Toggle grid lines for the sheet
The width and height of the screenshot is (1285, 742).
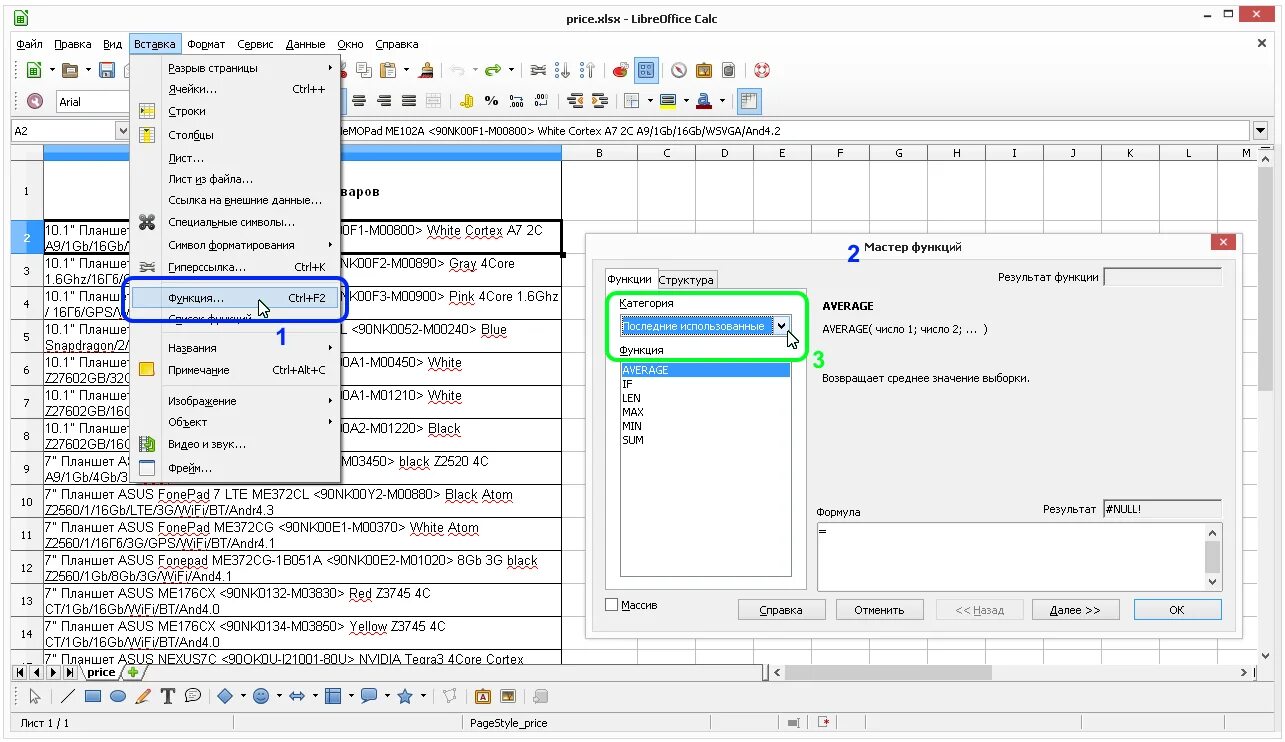click(x=749, y=101)
